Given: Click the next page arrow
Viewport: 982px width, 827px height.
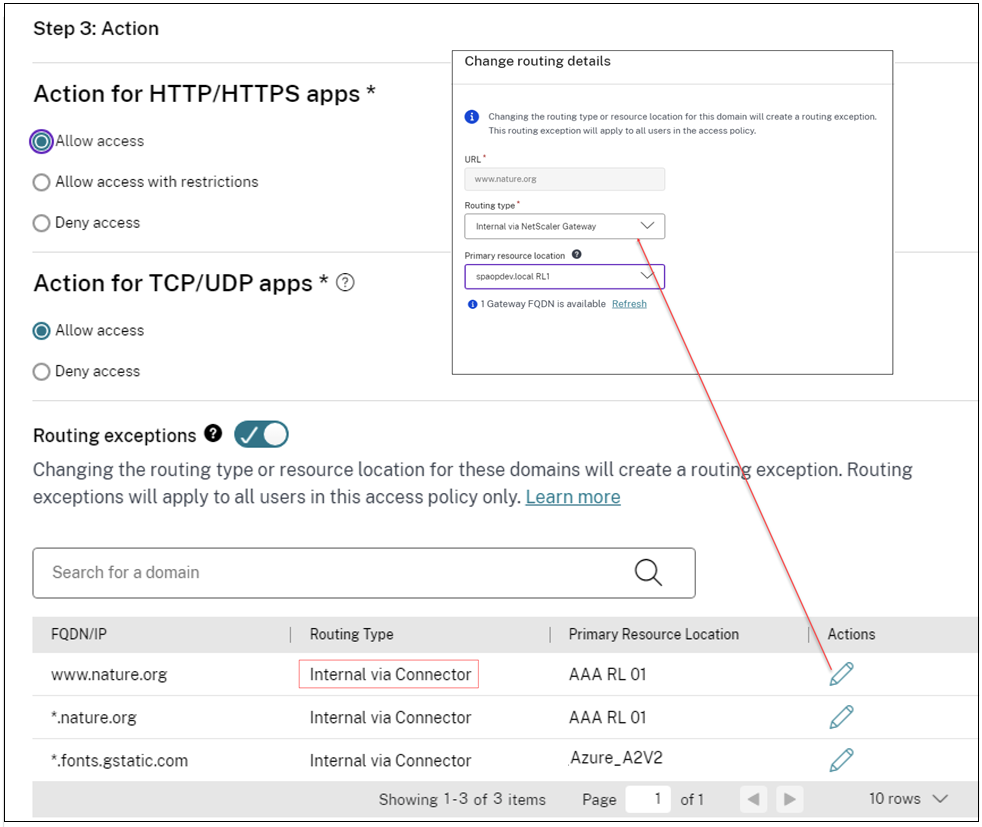Looking at the screenshot, I should point(789,798).
